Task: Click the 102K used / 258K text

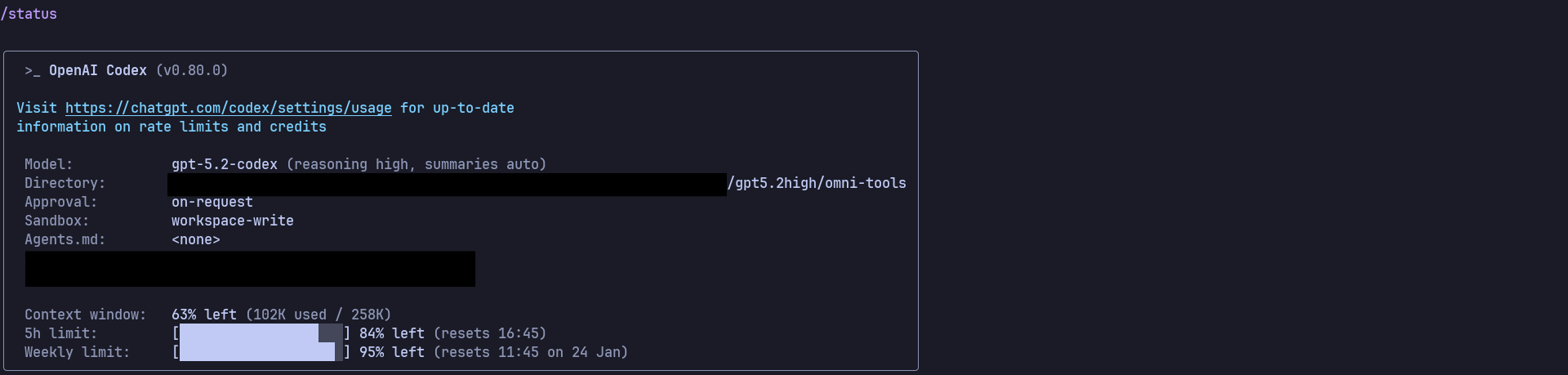Action: click(x=318, y=315)
